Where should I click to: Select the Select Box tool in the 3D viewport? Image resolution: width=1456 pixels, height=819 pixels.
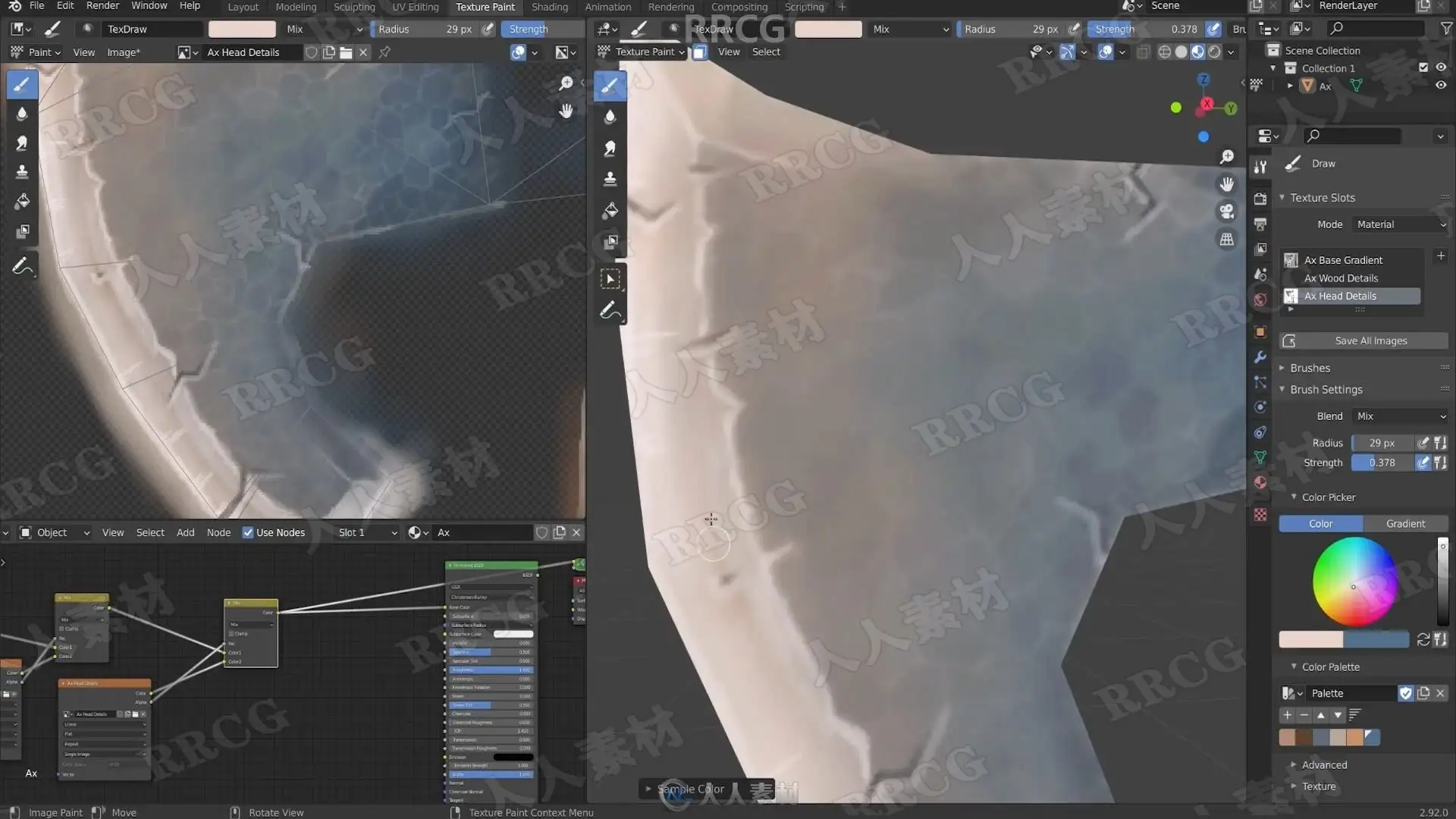[x=610, y=279]
